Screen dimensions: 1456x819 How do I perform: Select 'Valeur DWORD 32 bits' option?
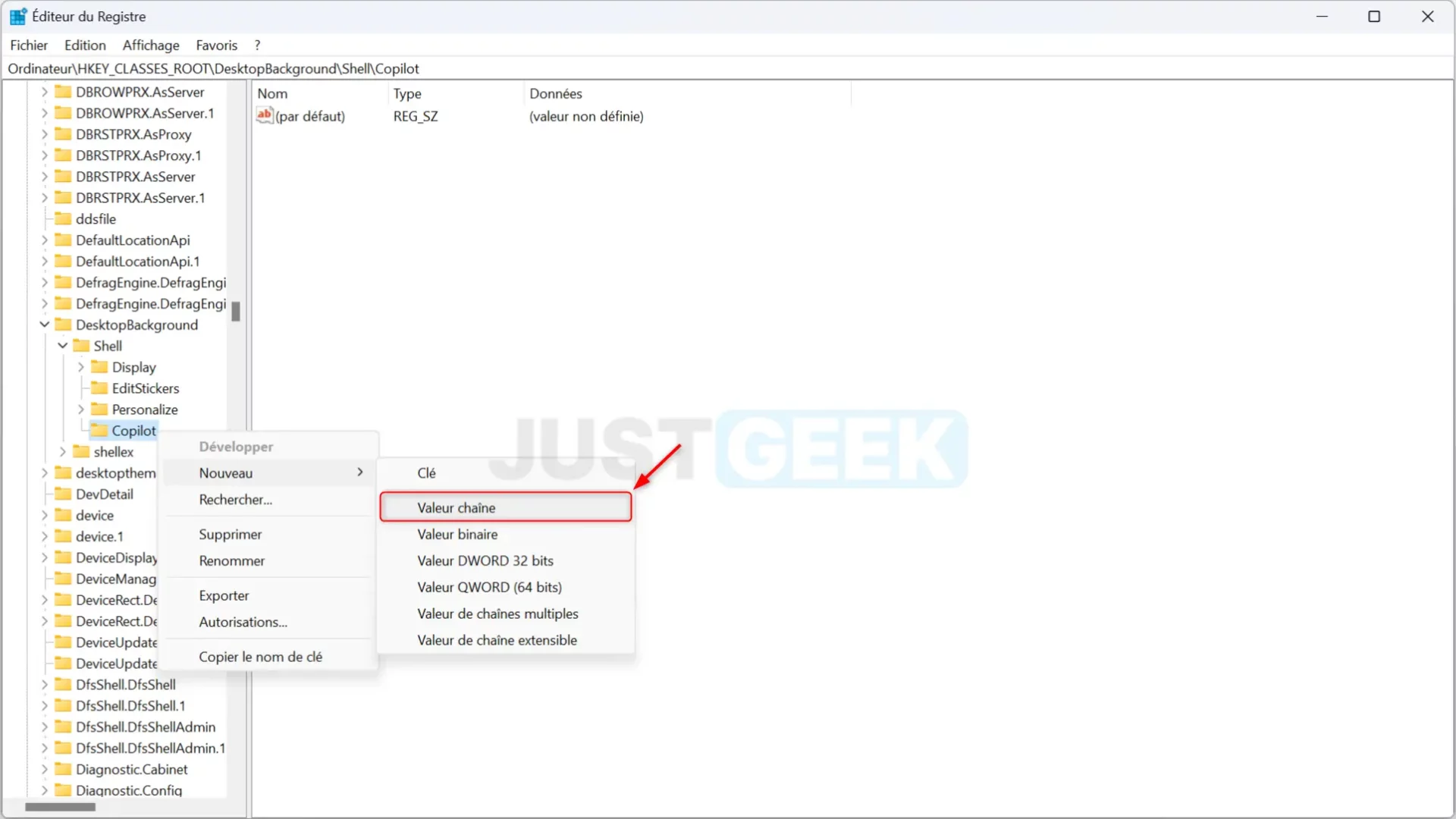point(485,560)
